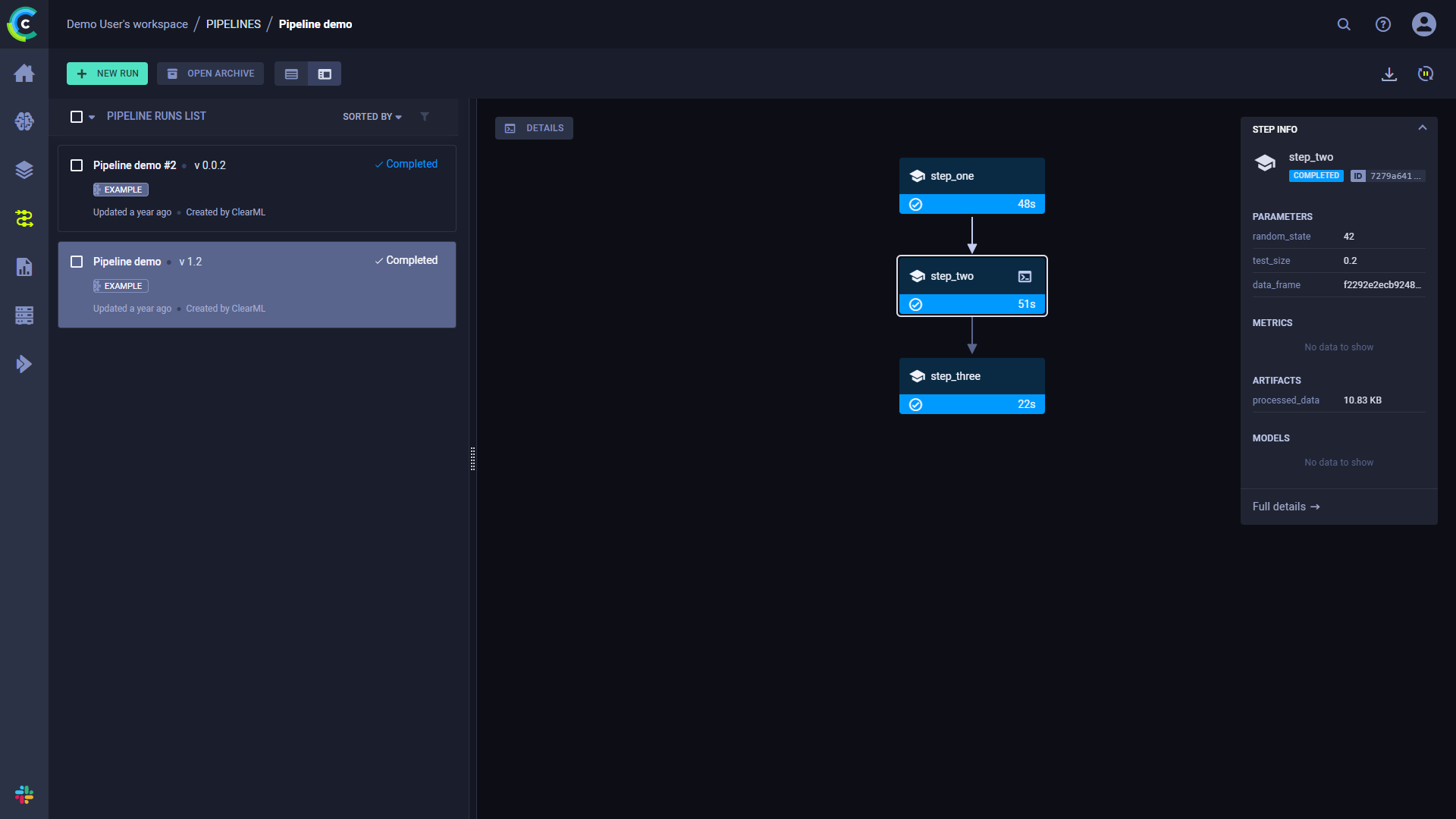Open the Datasets layers icon in sidebar
This screenshot has height=819, width=1456.
tap(24, 170)
